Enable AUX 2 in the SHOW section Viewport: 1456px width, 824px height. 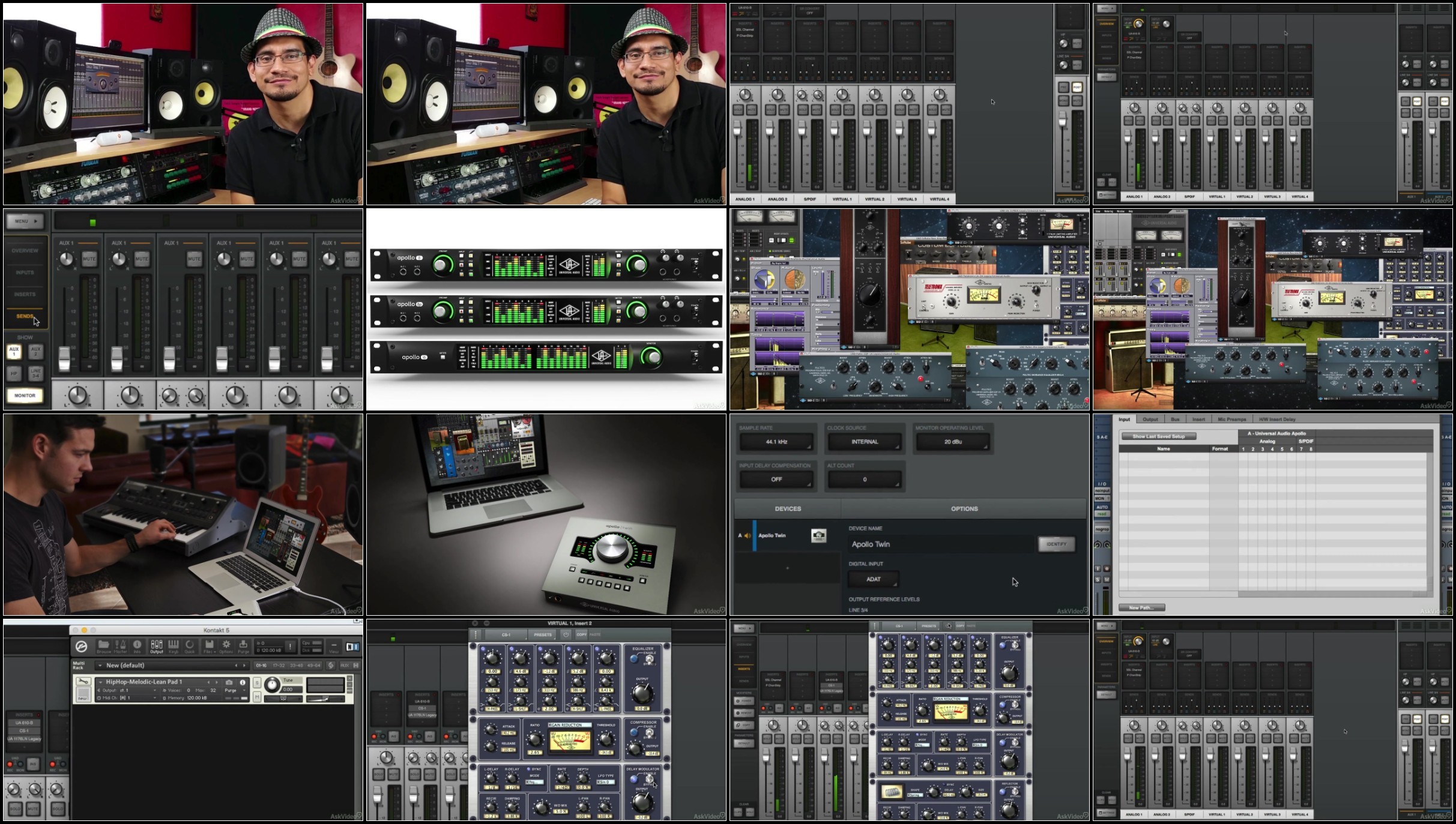35,351
